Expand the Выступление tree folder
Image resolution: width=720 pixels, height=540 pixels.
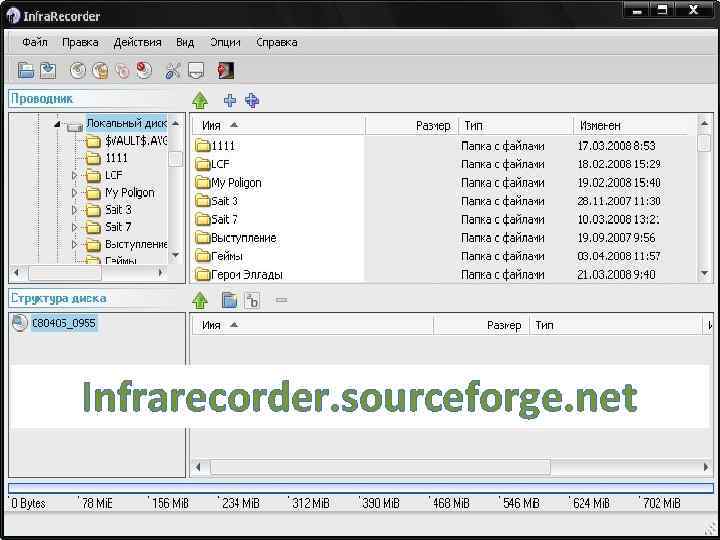(x=74, y=244)
